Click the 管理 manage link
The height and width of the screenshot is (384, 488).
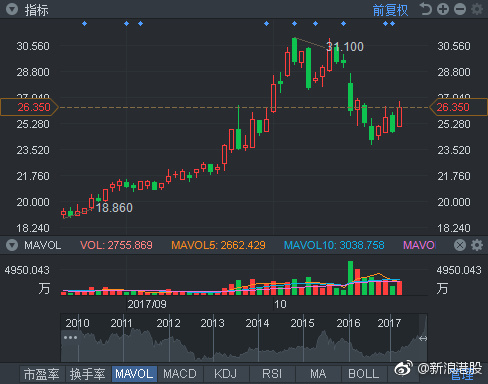(x=462, y=376)
